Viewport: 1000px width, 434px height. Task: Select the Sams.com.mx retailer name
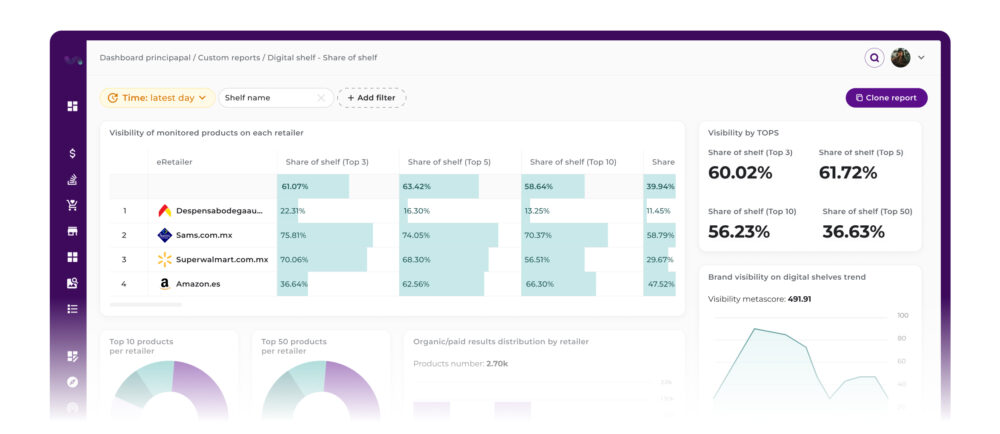(204, 235)
